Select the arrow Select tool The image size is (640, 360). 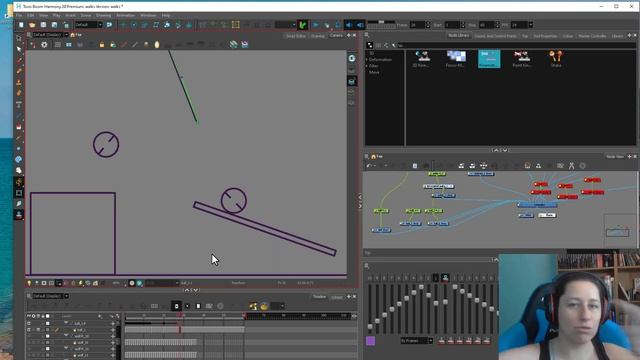19,49
